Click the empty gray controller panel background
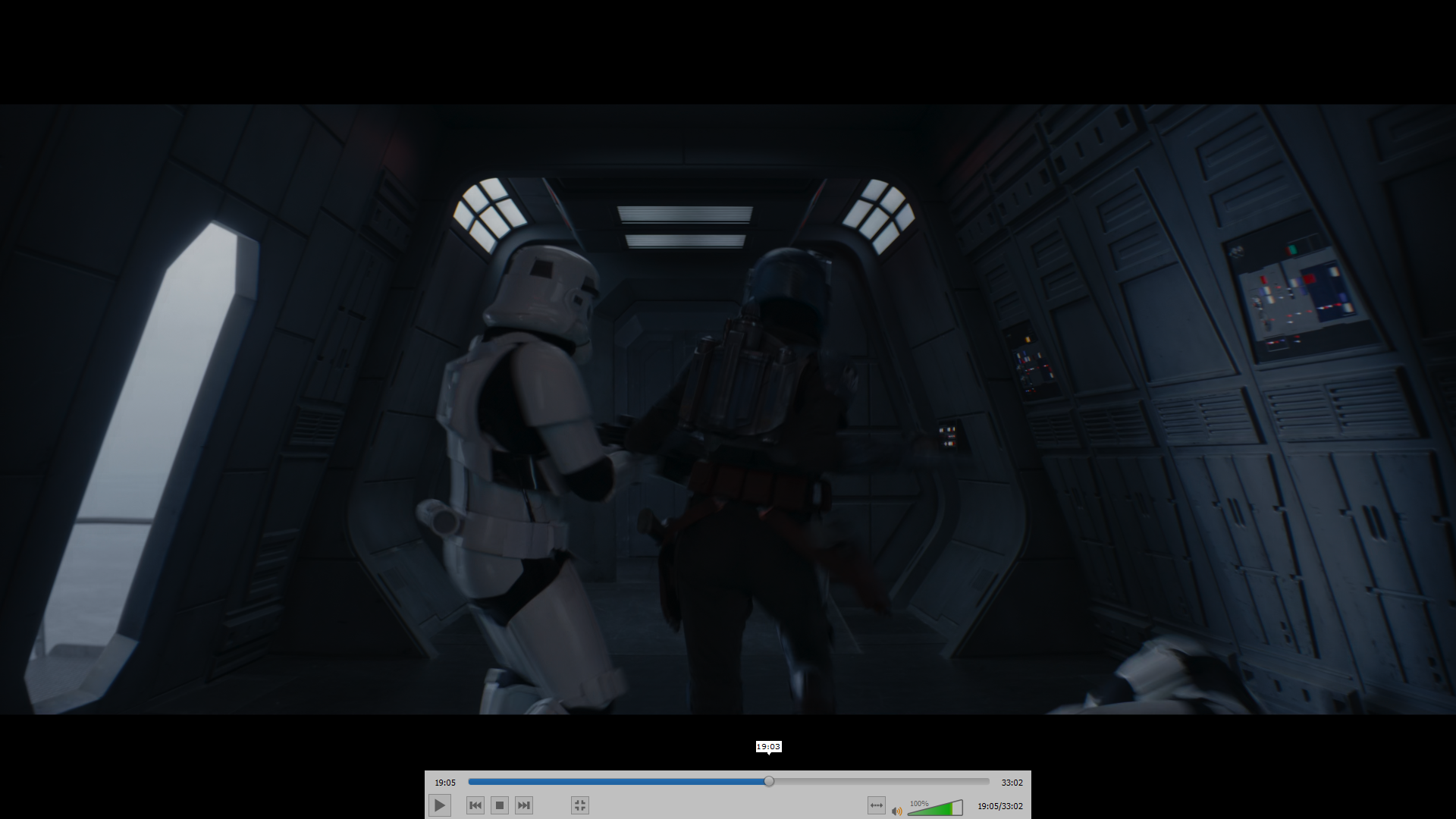 click(x=720, y=805)
